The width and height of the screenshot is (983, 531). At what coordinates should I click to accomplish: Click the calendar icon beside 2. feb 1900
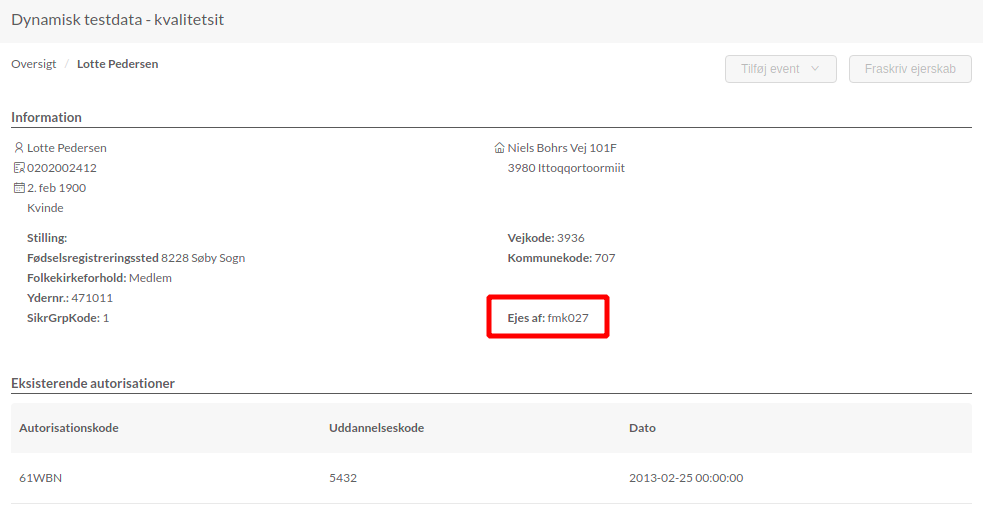pyautogui.click(x=18, y=188)
